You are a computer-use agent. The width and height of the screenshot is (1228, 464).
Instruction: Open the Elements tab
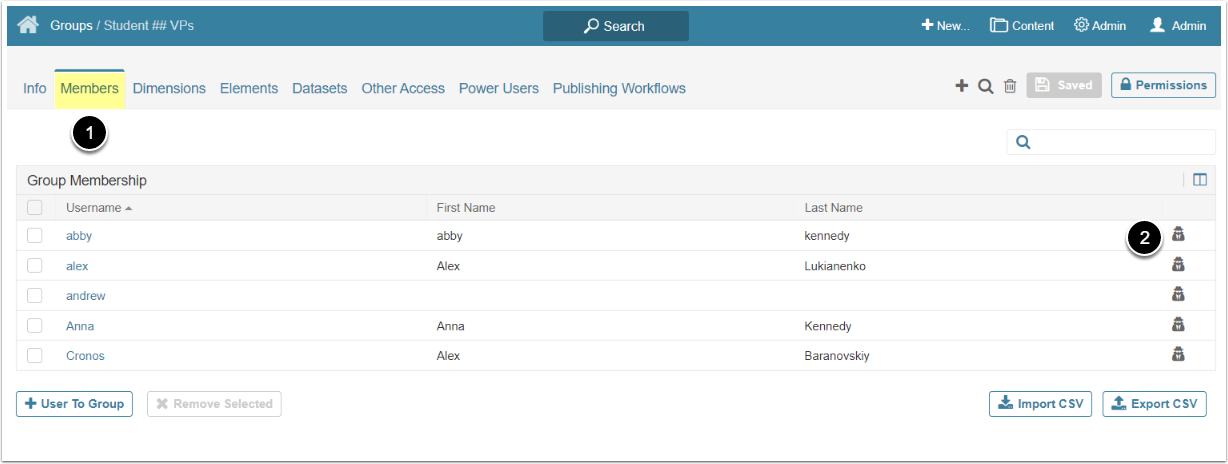tap(249, 88)
